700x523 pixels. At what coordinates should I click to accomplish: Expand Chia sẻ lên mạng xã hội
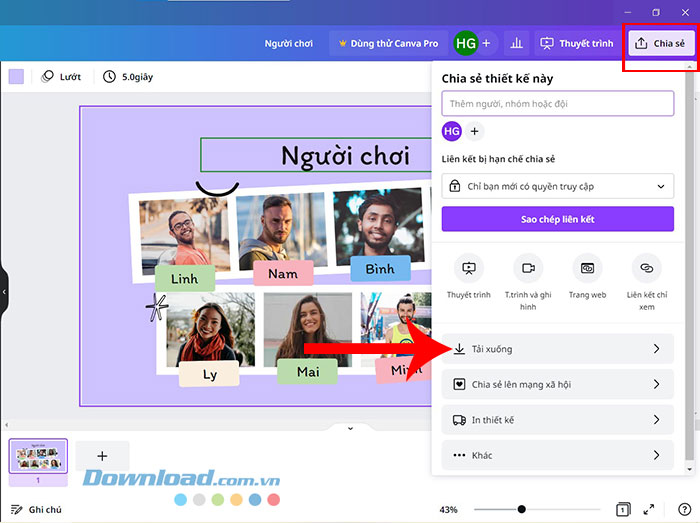(x=557, y=384)
